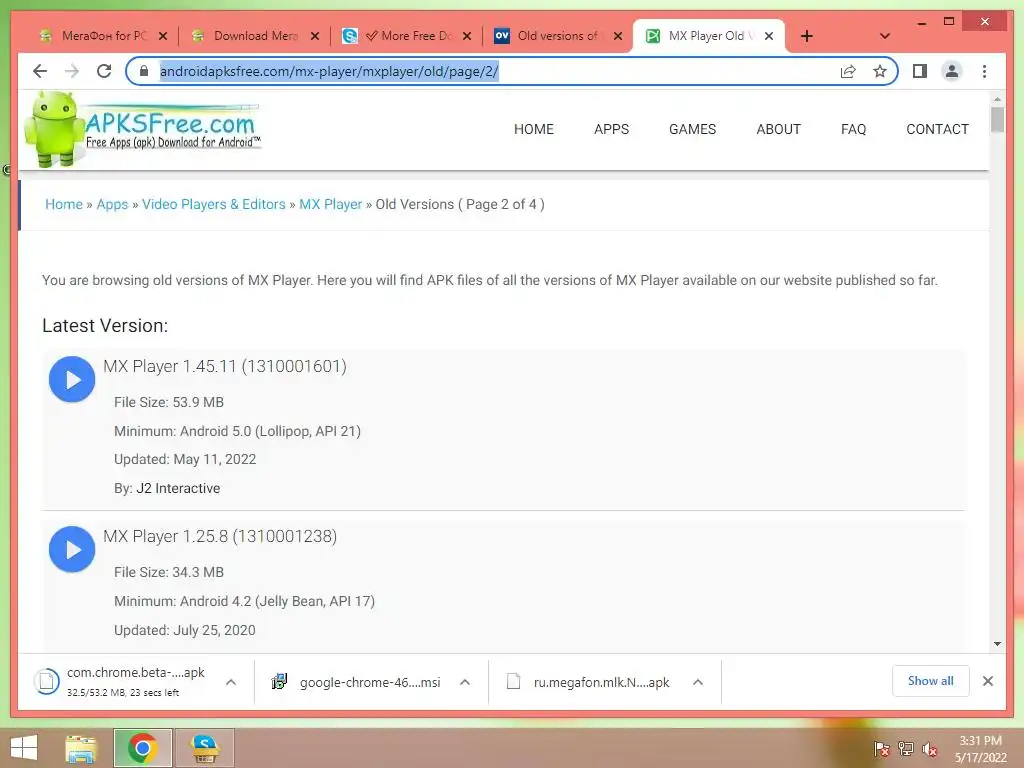The width and height of the screenshot is (1024, 768).
Task: Expand ru.megafon.mlk apk options chevron
Action: pyautogui.click(x=697, y=682)
